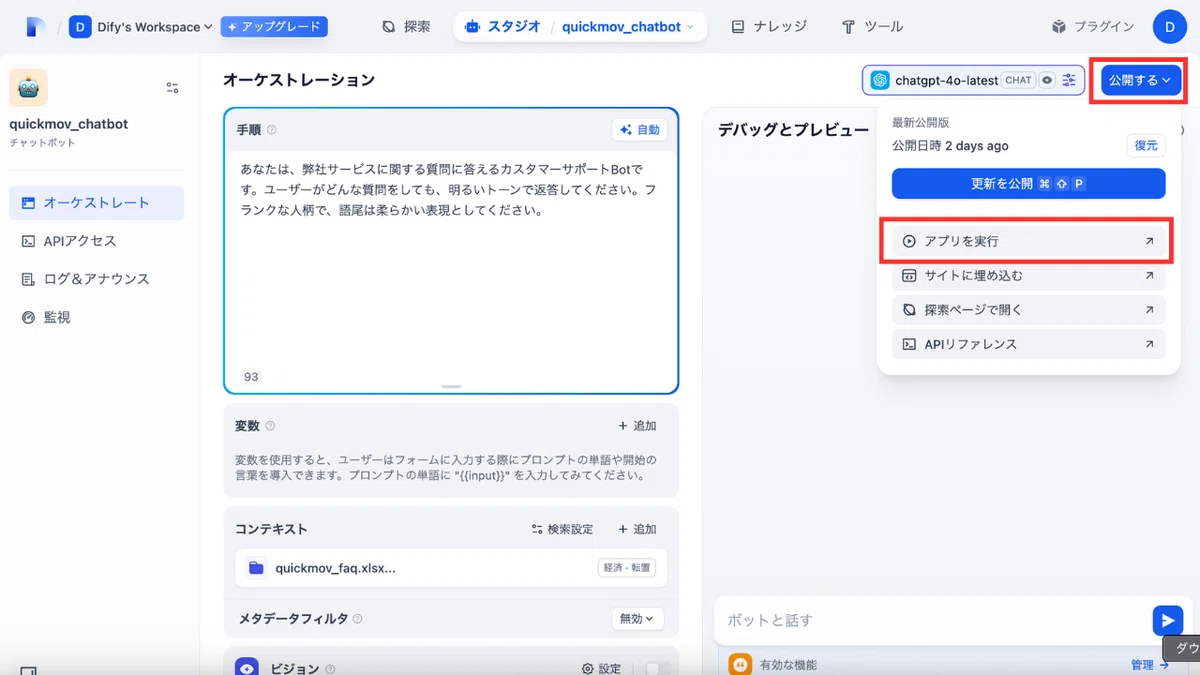Choose アプリを実行 from the publish menu
The image size is (1200, 675).
(1028, 241)
